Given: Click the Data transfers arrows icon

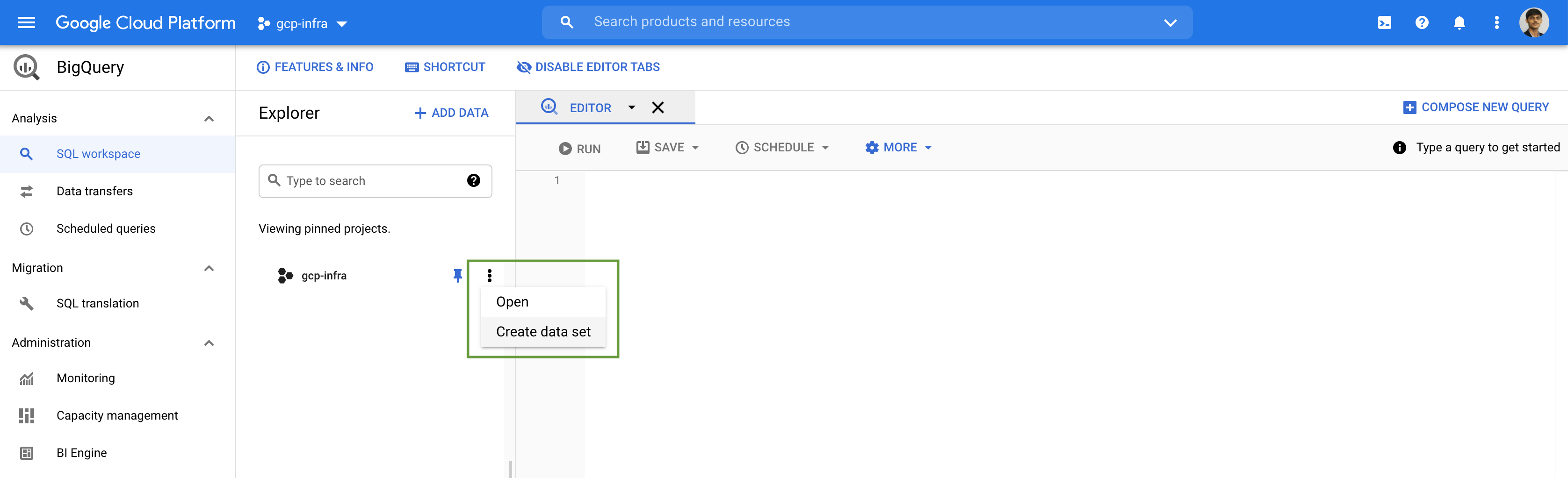Looking at the screenshot, I should point(26,192).
